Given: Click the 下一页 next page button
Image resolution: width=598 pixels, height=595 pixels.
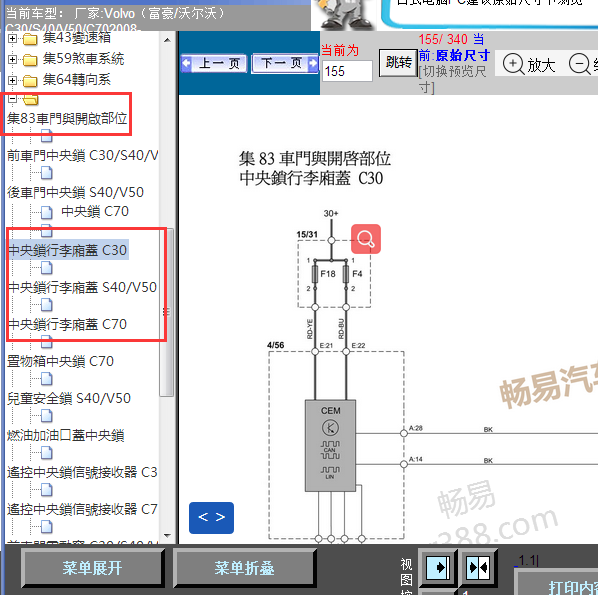Looking at the screenshot, I should [x=285, y=63].
